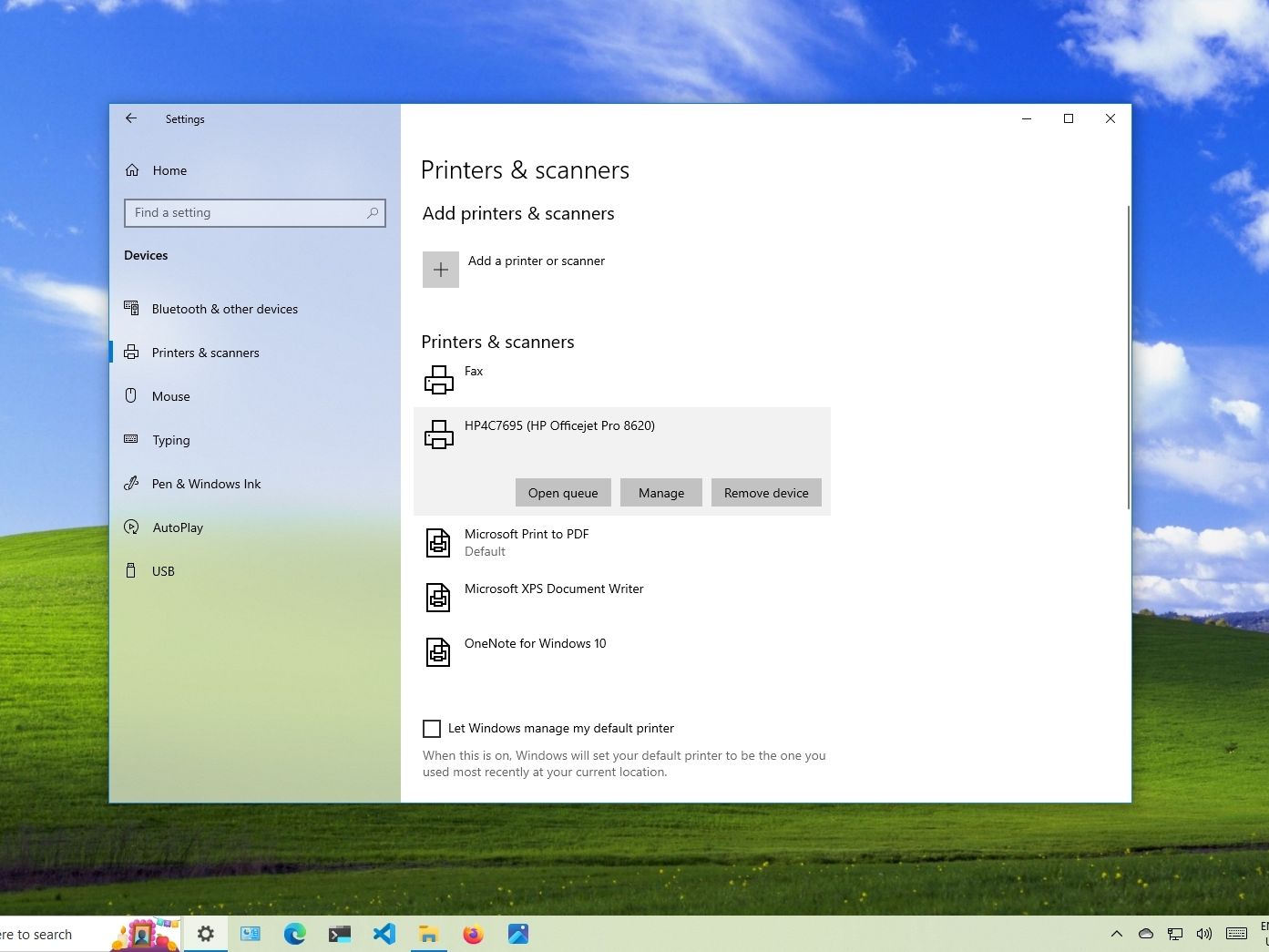Open the Home settings page
Viewport: 1269px width, 952px height.
pos(169,170)
